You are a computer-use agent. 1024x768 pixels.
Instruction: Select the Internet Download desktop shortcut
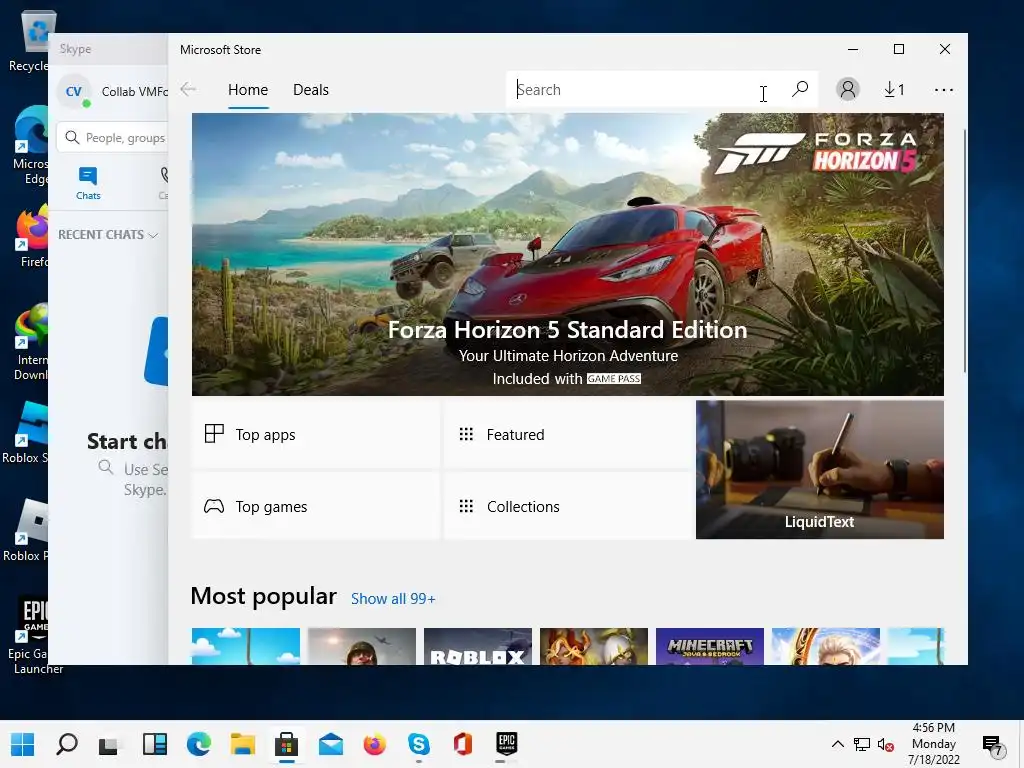point(31,342)
